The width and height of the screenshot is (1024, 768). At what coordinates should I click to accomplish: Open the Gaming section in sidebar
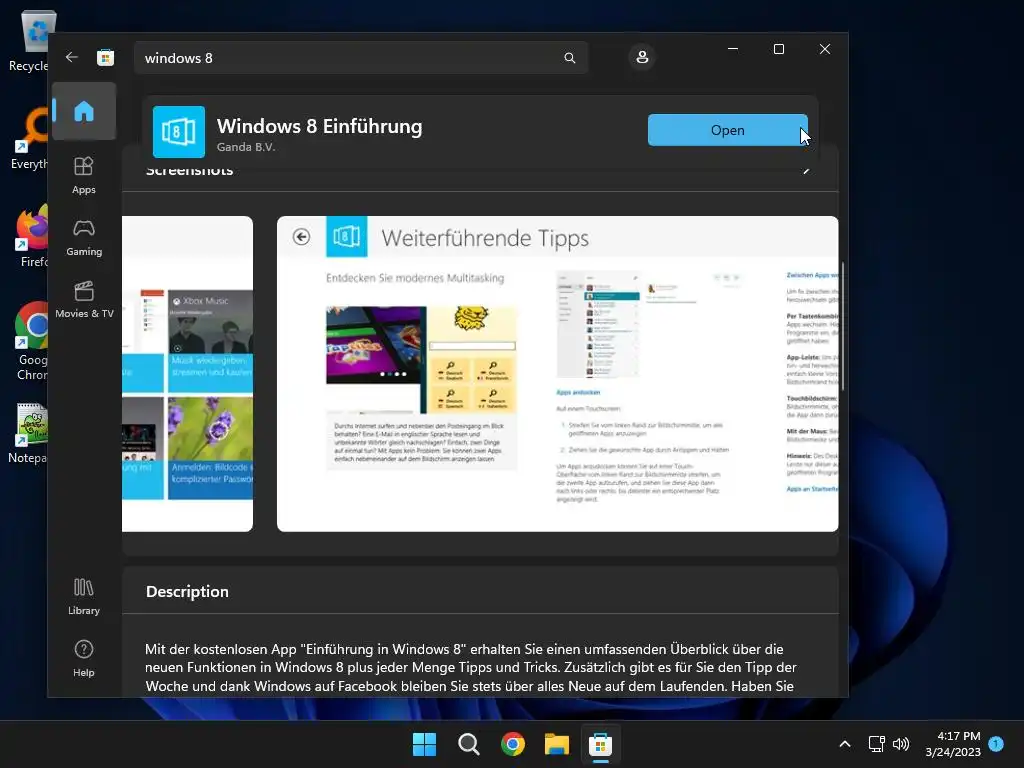(x=84, y=238)
